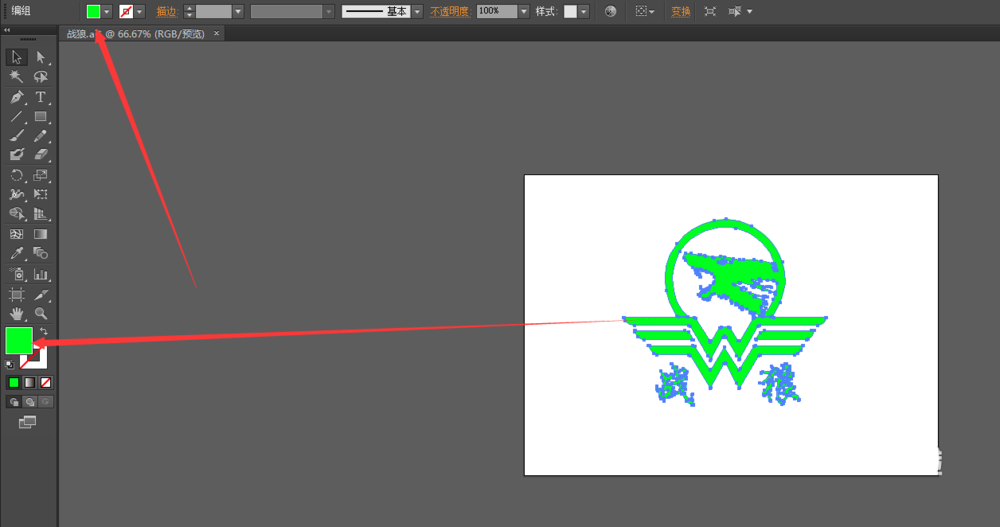
Task: Open the opacity value dropdown
Action: click(x=524, y=11)
